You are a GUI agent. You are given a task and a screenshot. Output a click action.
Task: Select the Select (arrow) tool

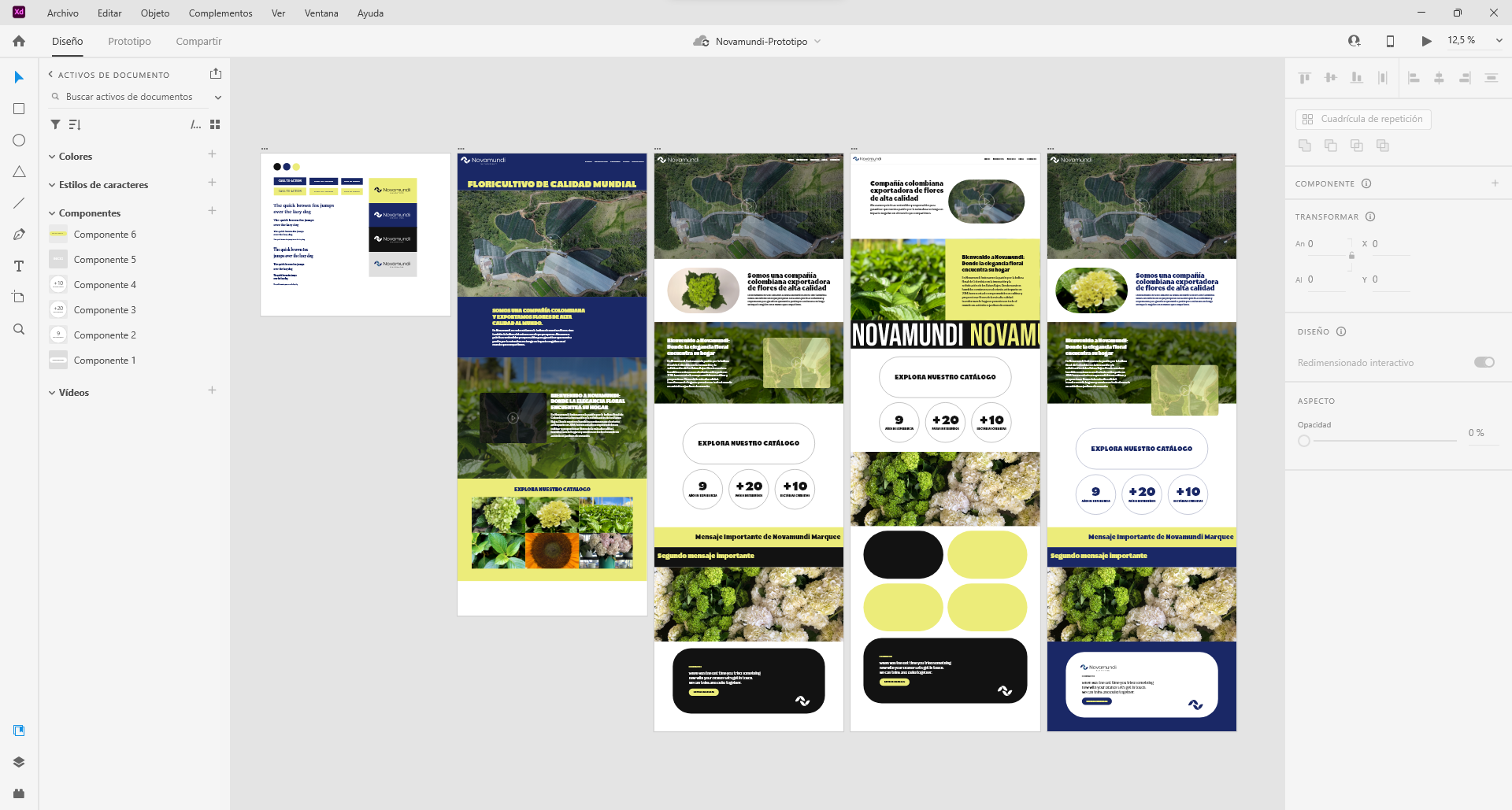point(19,77)
